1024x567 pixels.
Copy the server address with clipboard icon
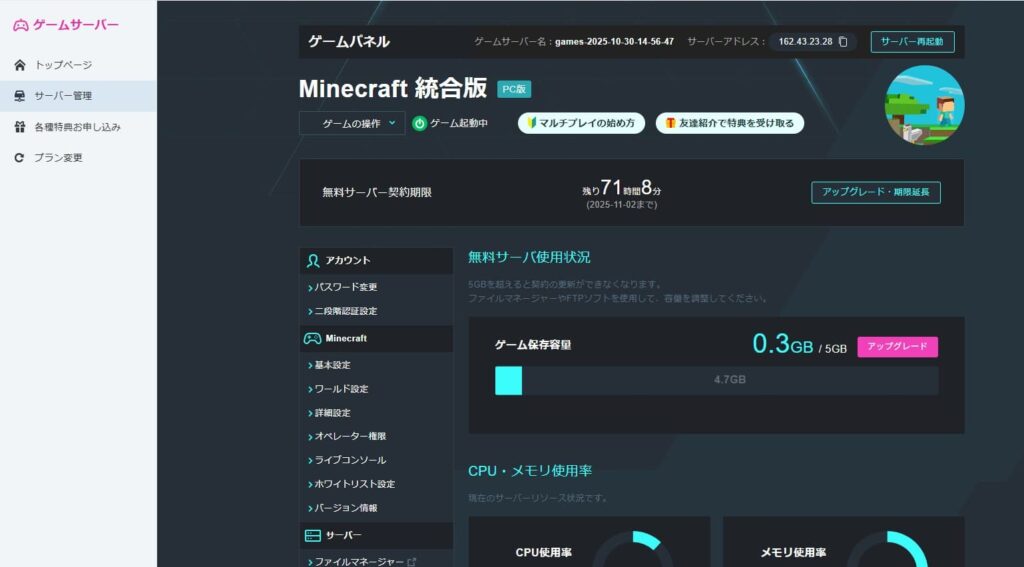pos(843,42)
